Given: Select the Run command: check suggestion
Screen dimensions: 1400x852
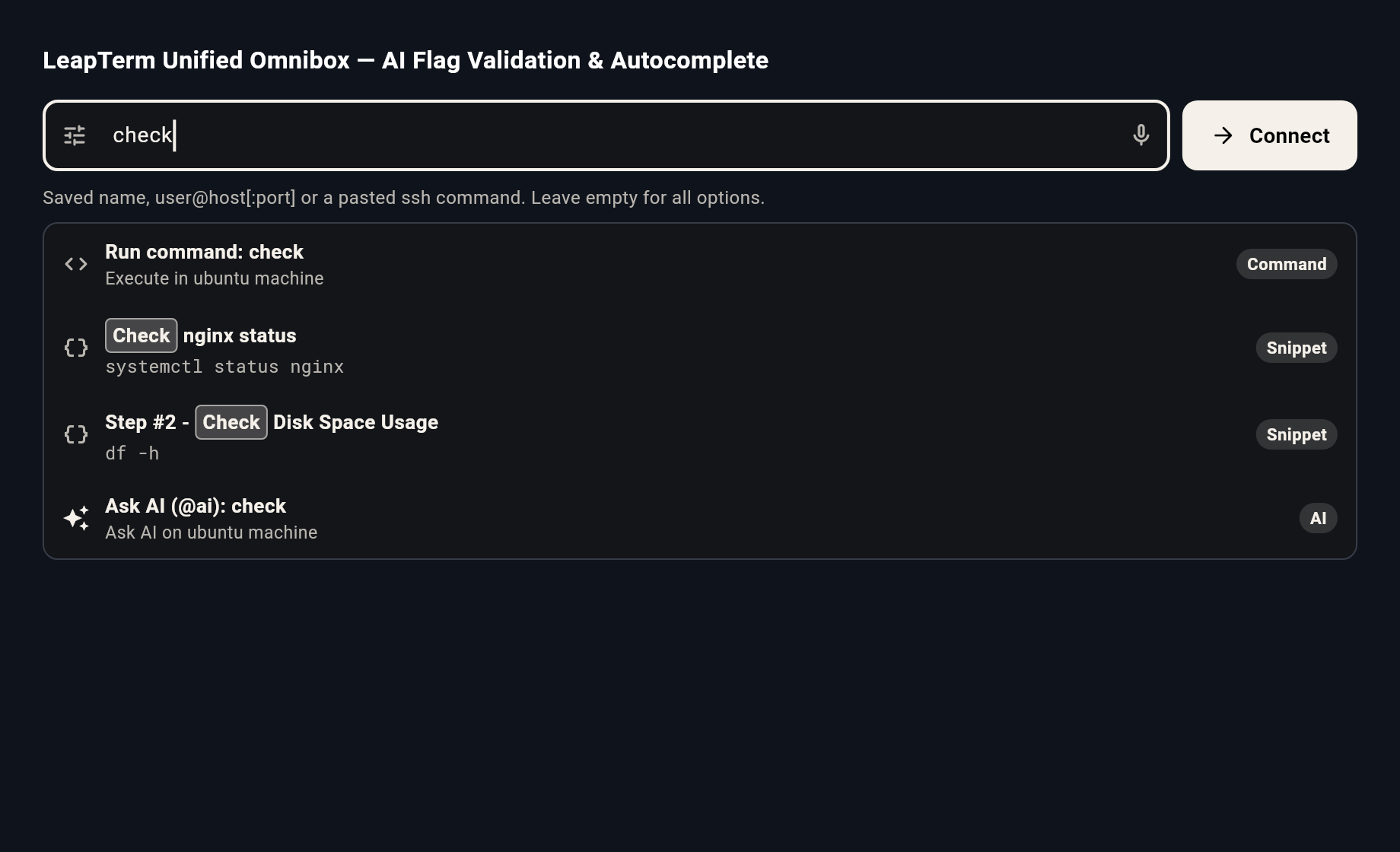Looking at the screenshot, I should tap(700, 264).
